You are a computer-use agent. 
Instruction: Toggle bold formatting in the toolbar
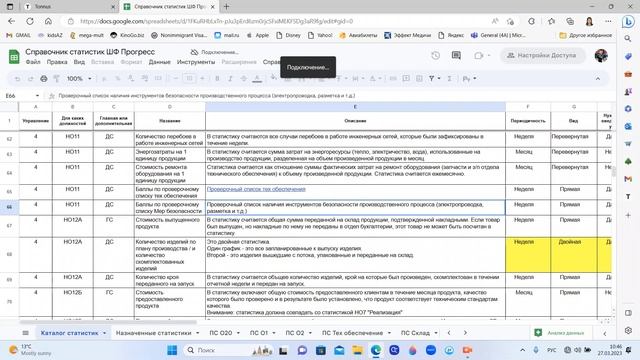(217, 78)
